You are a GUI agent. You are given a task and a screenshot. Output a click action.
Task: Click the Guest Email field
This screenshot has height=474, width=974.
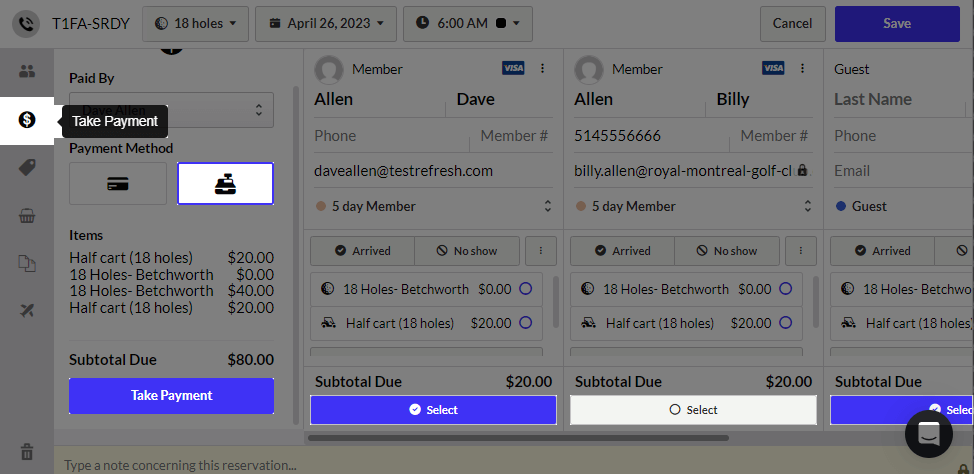[x=904, y=171]
